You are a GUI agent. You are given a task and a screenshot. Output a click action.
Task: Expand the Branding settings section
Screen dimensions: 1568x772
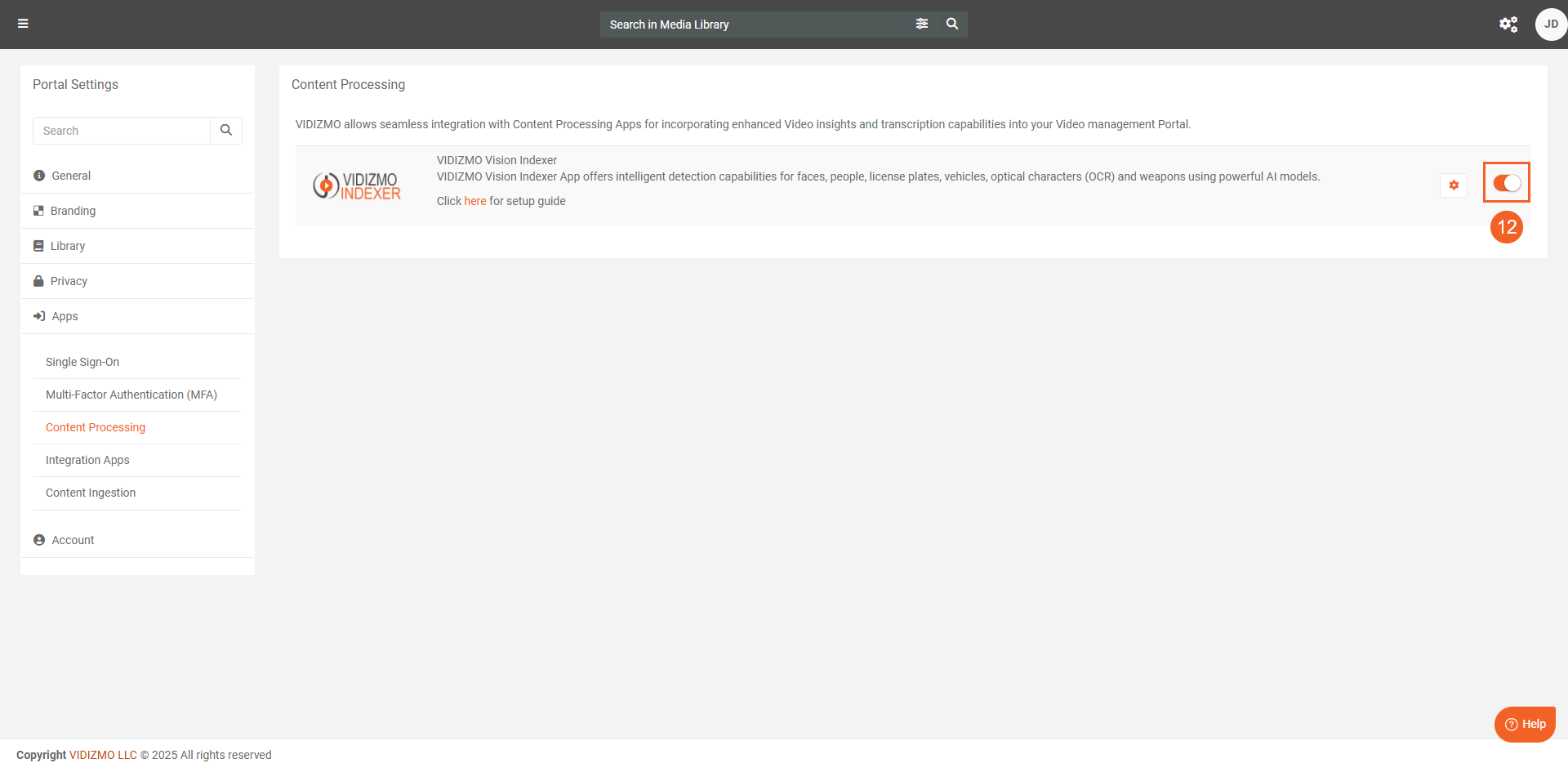click(x=73, y=211)
